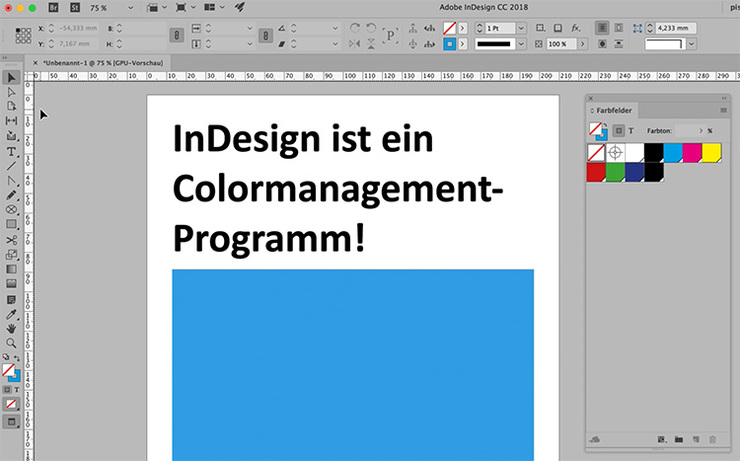Click the rotate 90° clockwise icon
This screenshot has height=461, width=740.
pos(355,28)
